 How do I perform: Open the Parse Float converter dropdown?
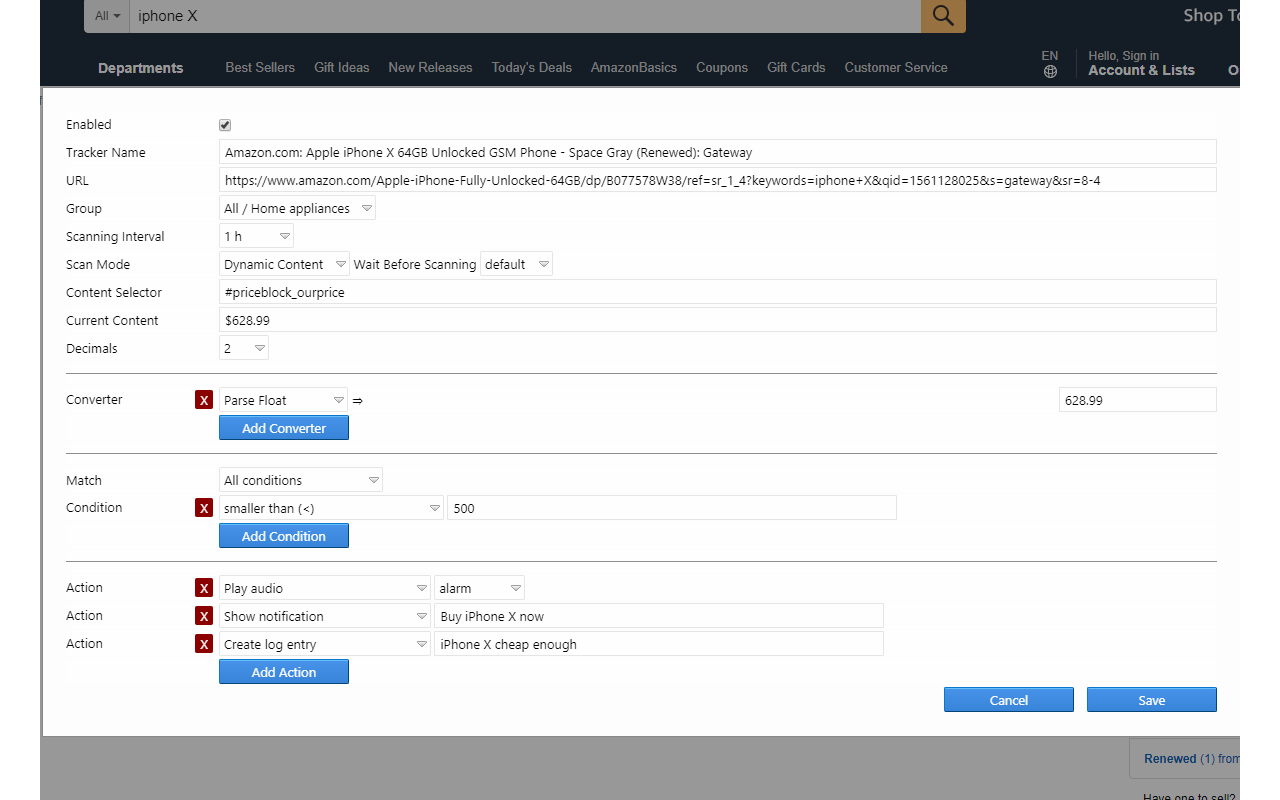283,400
